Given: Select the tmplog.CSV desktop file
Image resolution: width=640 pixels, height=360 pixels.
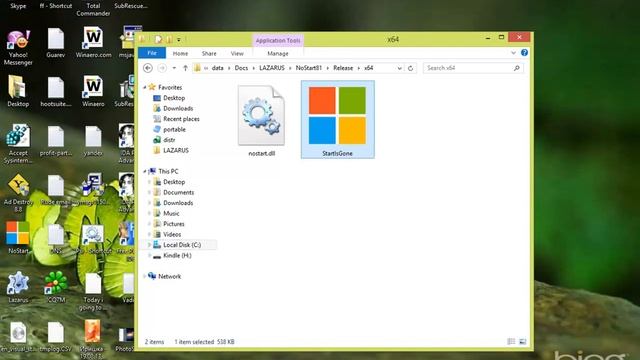Looking at the screenshot, I should (x=56, y=337).
